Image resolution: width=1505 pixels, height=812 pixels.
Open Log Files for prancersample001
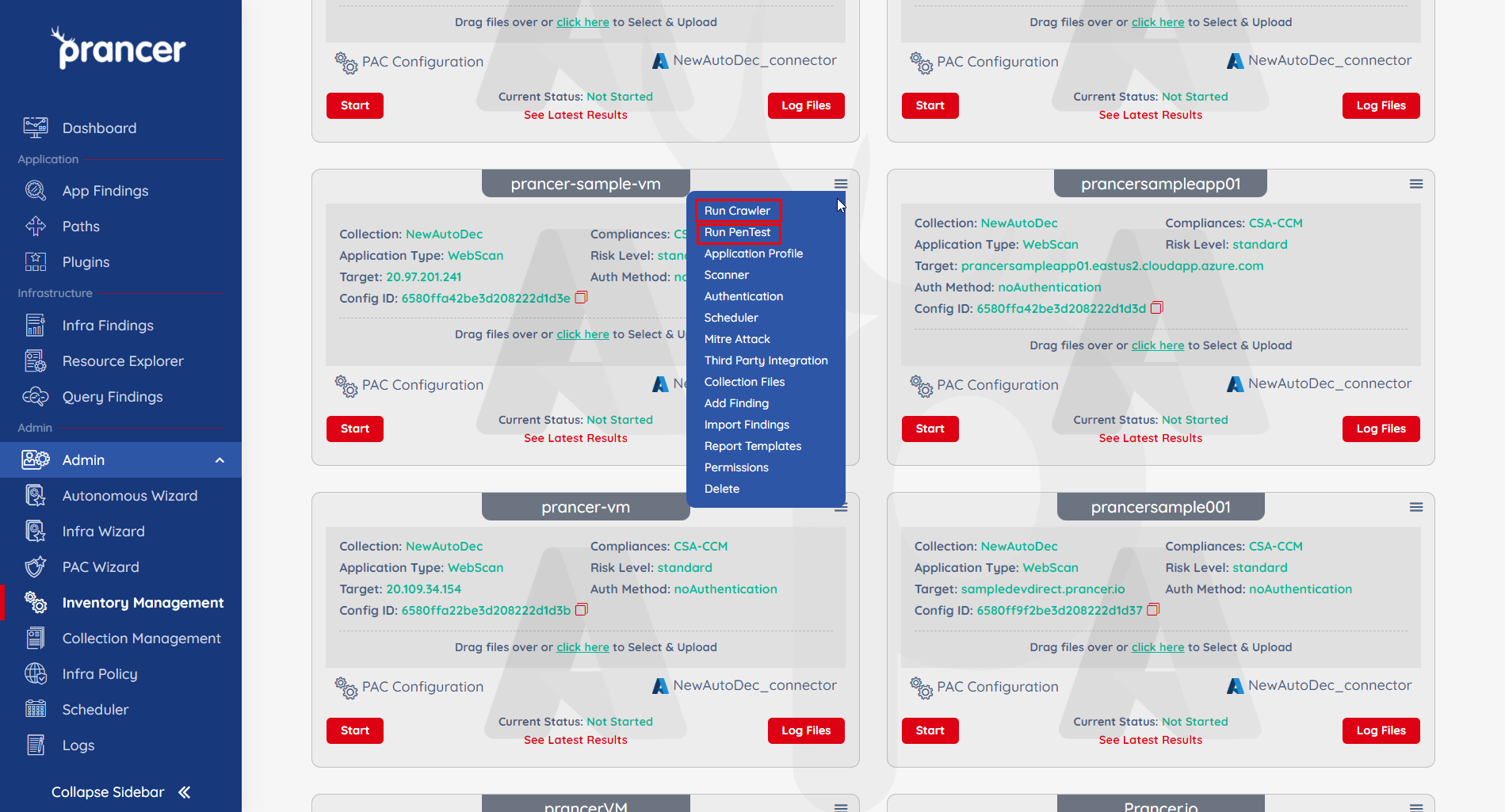pos(1381,730)
